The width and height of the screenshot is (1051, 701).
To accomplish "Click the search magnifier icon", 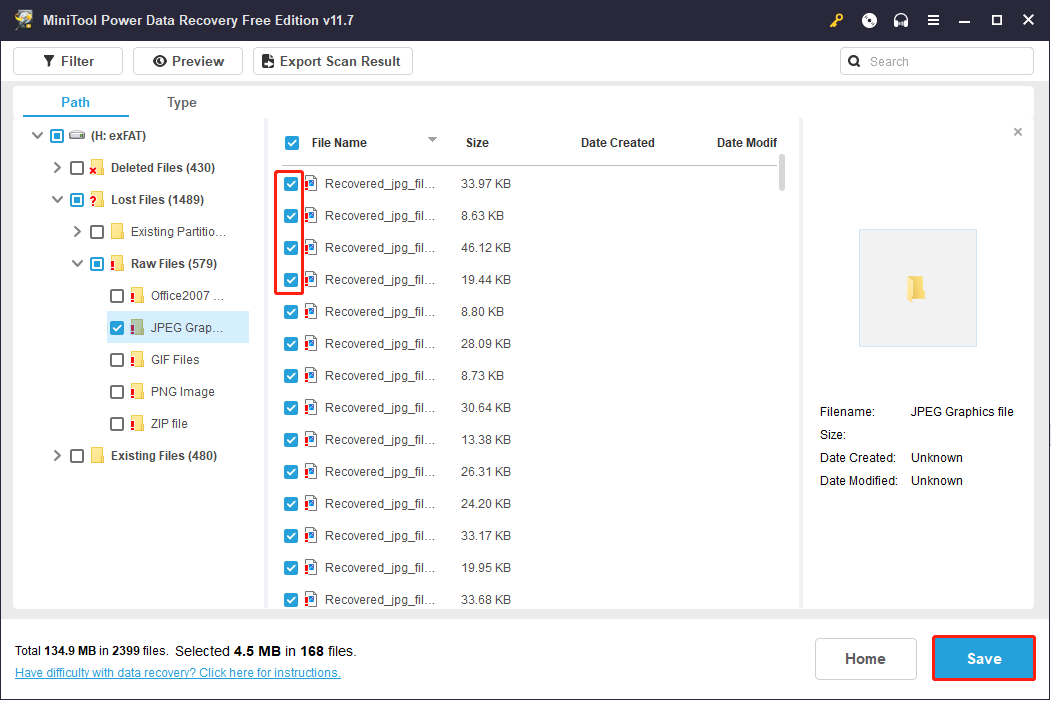I will (854, 61).
